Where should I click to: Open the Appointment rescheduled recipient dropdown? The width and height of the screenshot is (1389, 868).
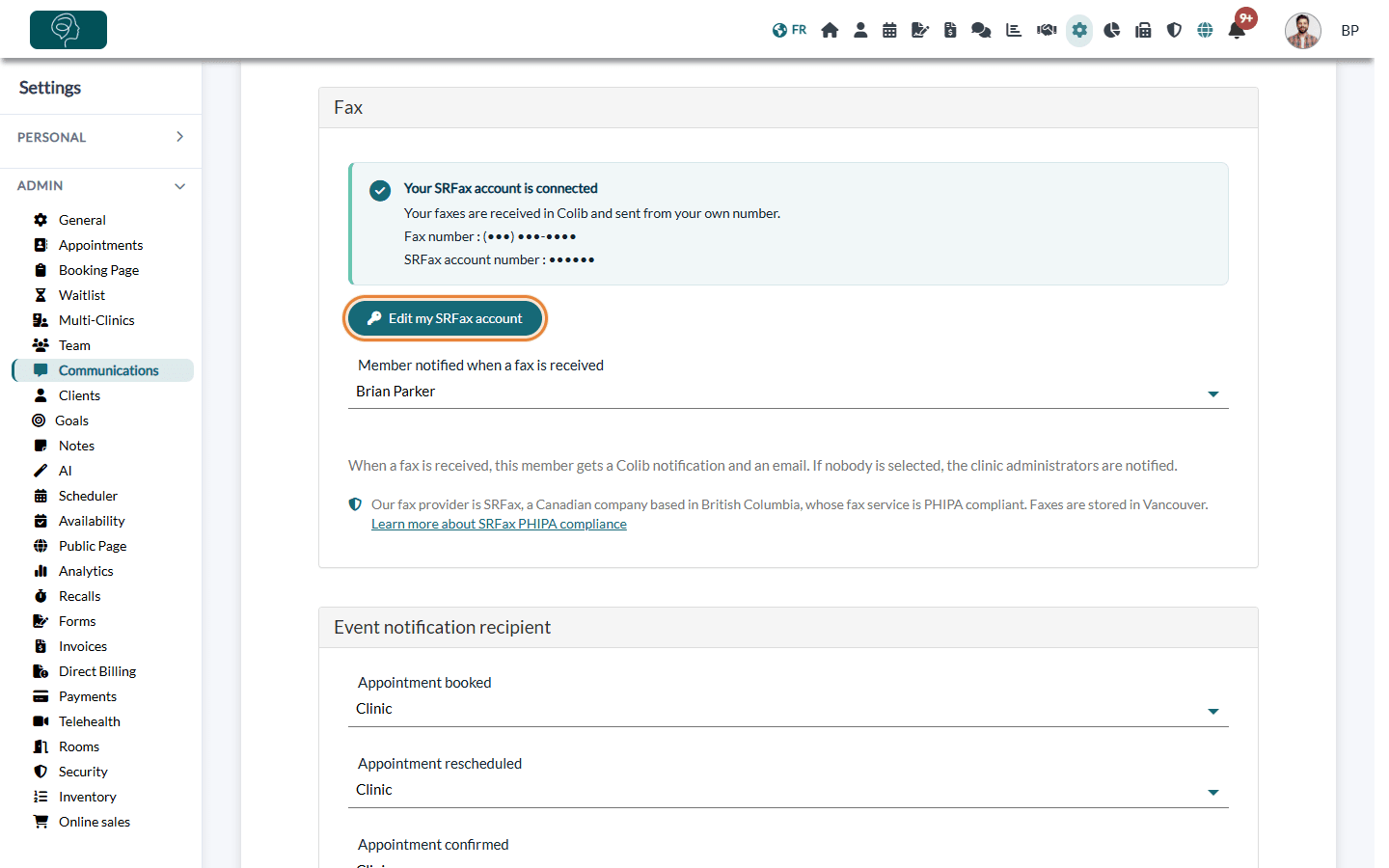[788, 790]
